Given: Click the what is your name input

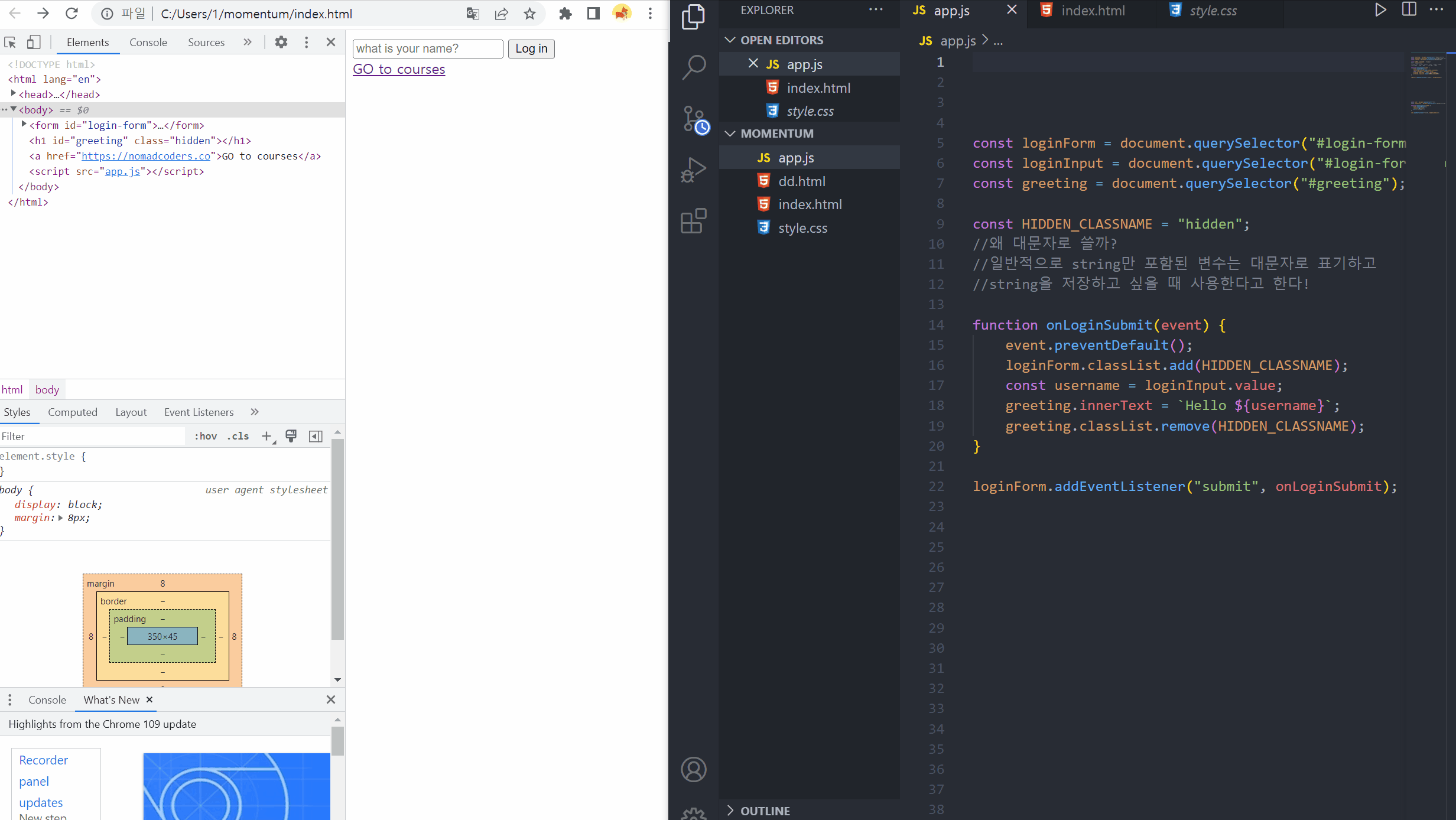Looking at the screenshot, I should point(427,48).
